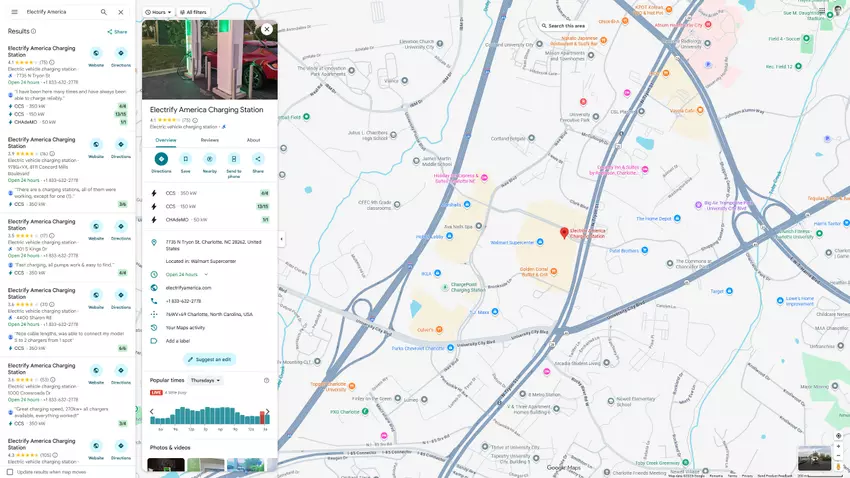Open the Hours filter dropdown
Screen dimensions: 850x478
point(158,12)
